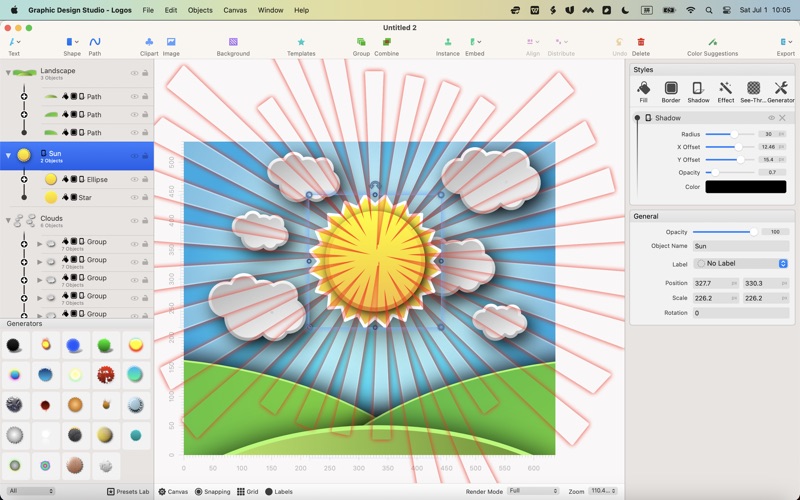Select the Shape tool icon

coord(69,42)
